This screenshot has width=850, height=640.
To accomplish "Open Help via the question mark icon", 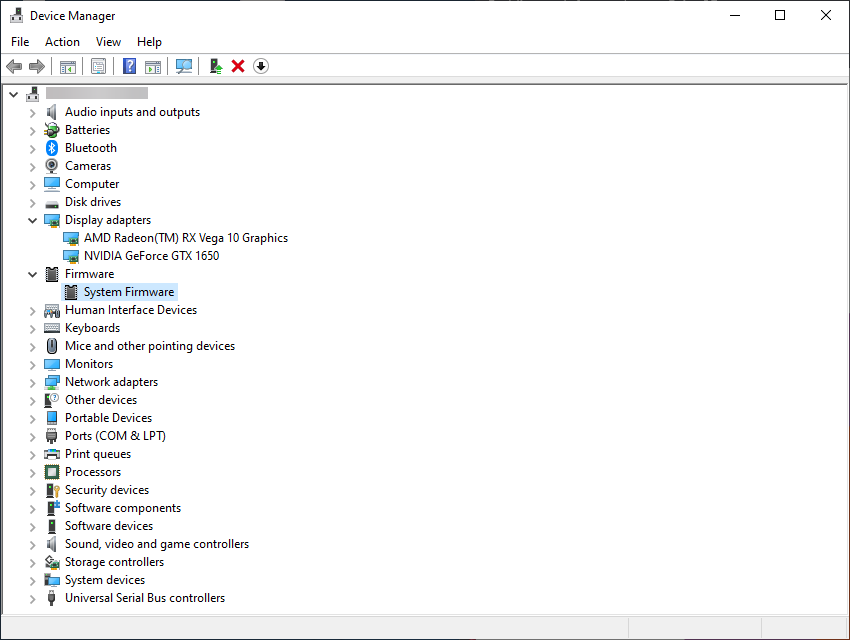I will [129, 66].
